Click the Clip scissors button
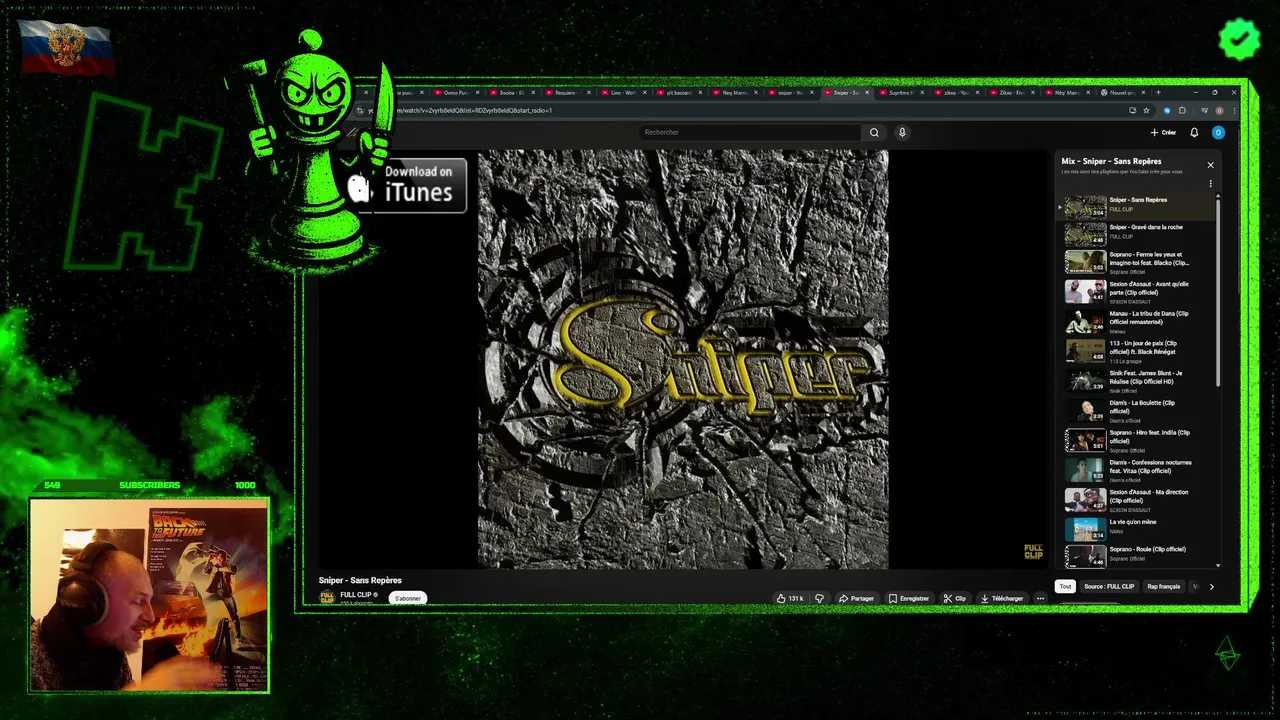 [x=955, y=598]
